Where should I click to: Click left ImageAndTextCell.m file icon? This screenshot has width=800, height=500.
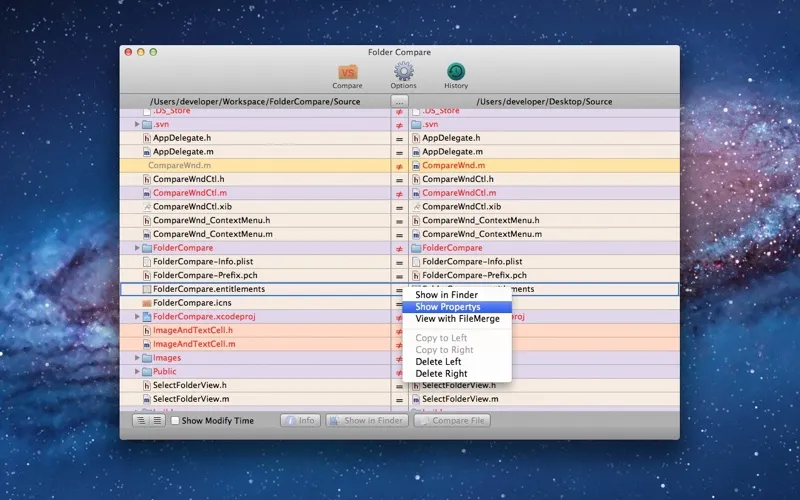pos(147,344)
